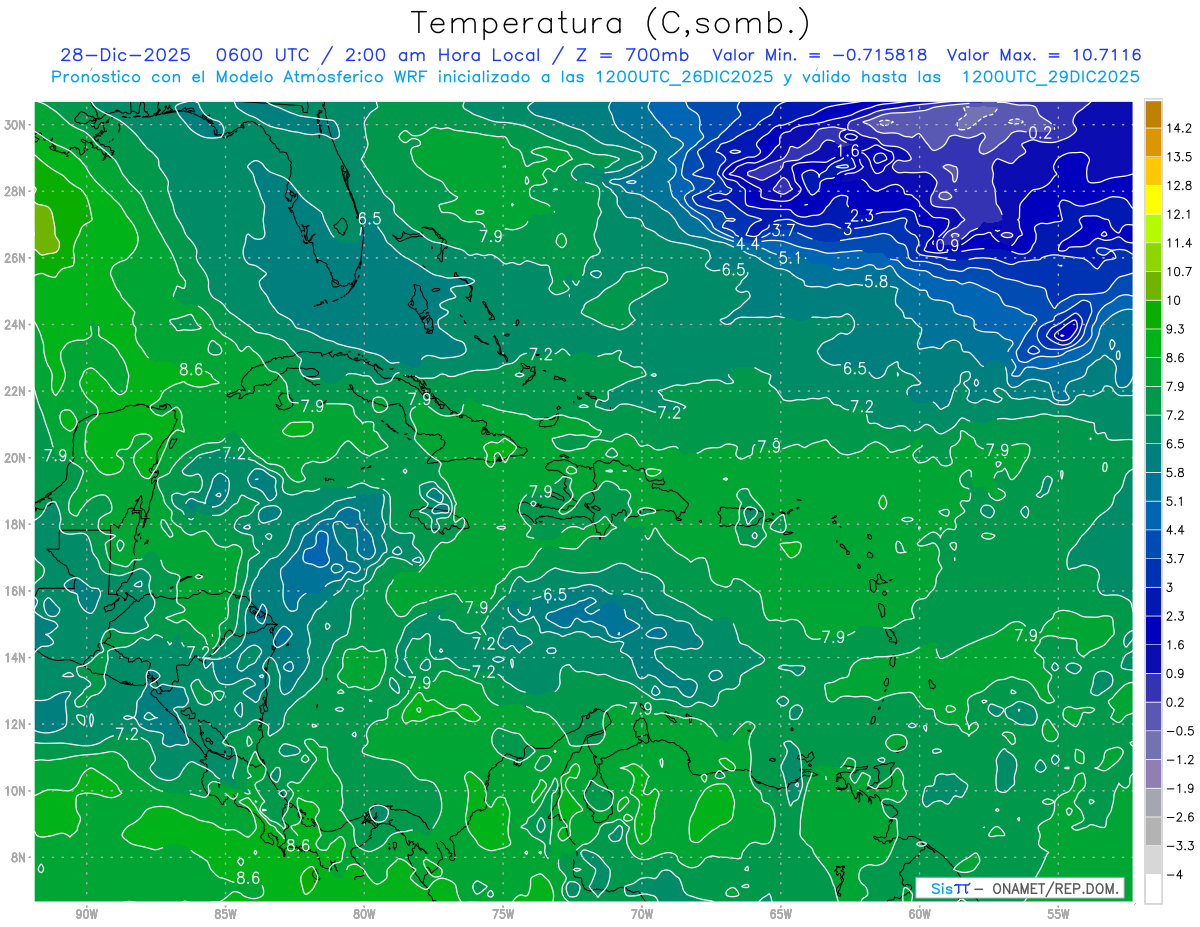Click latitude axis label '12N'
This screenshot has height=927, width=1200.
click(16, 724)
